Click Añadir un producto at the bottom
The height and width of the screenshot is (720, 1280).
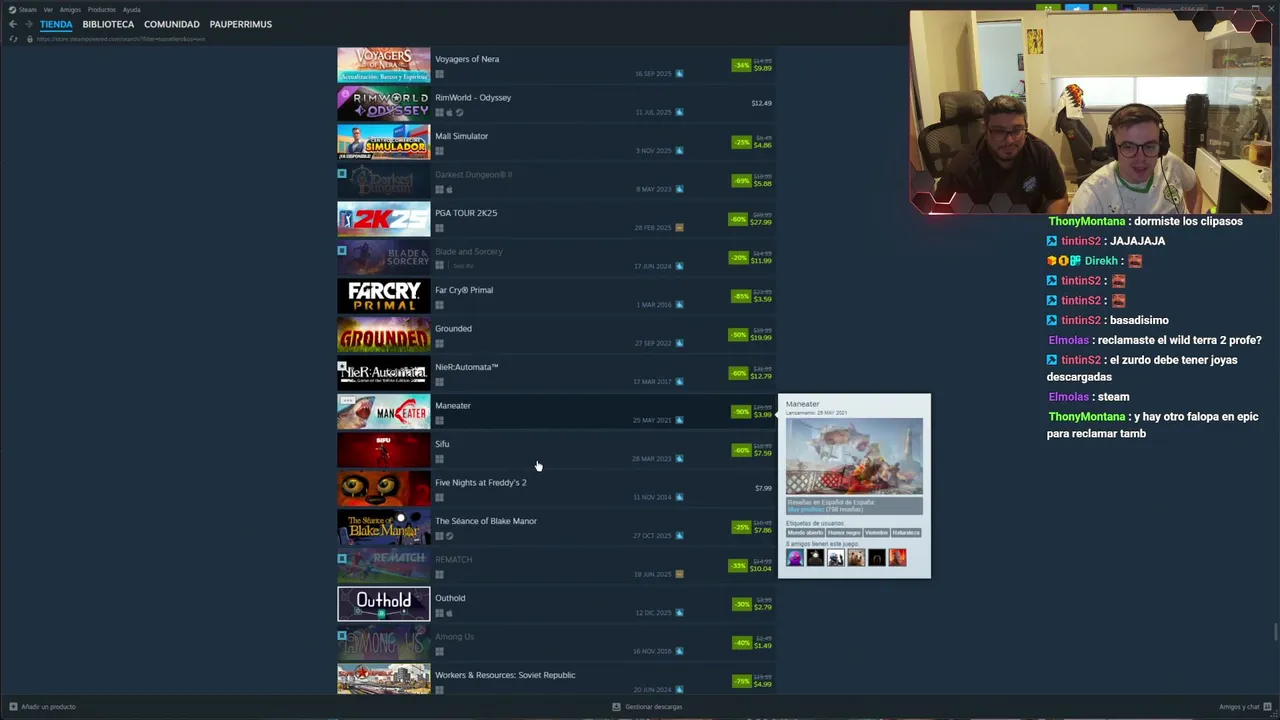pyautogui.click(x=42, y=707)
